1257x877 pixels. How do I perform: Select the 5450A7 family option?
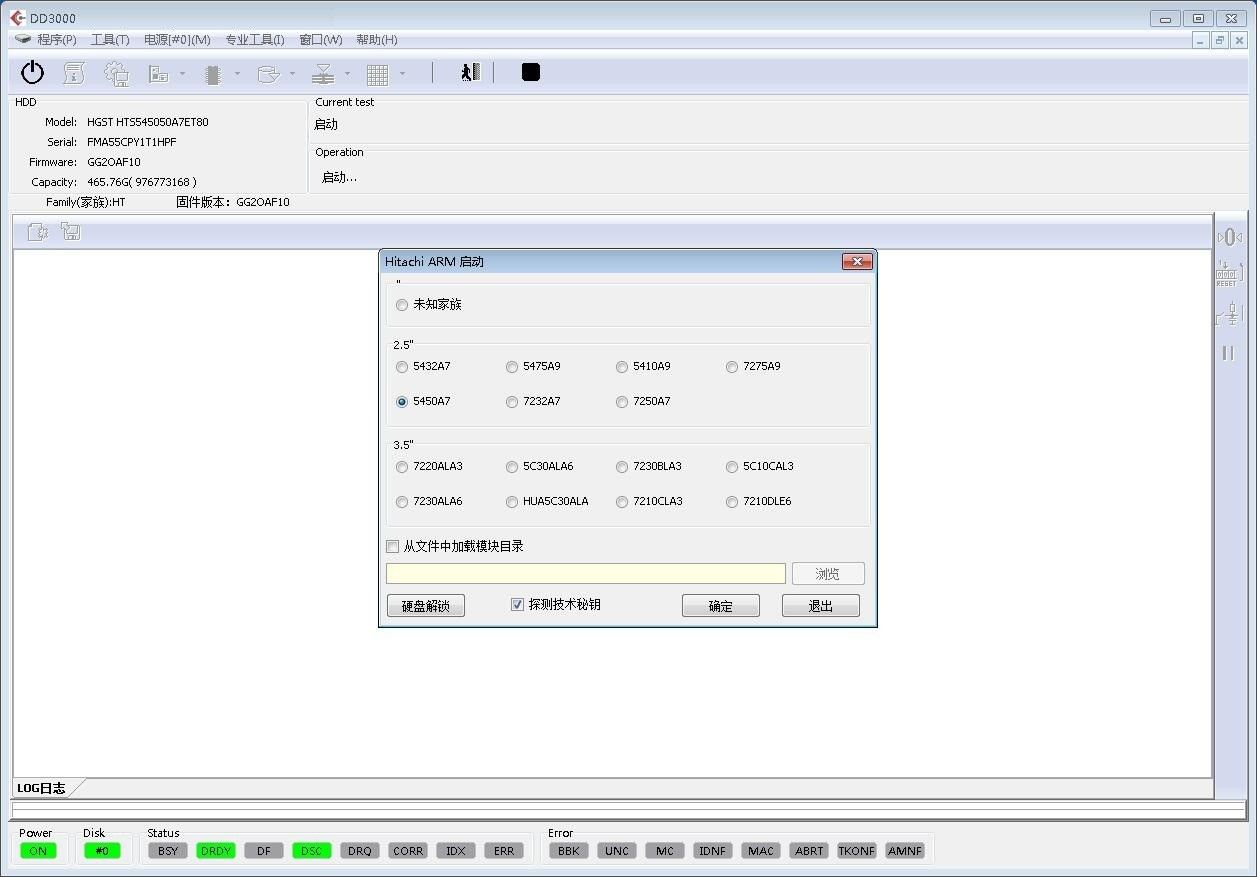402,402
